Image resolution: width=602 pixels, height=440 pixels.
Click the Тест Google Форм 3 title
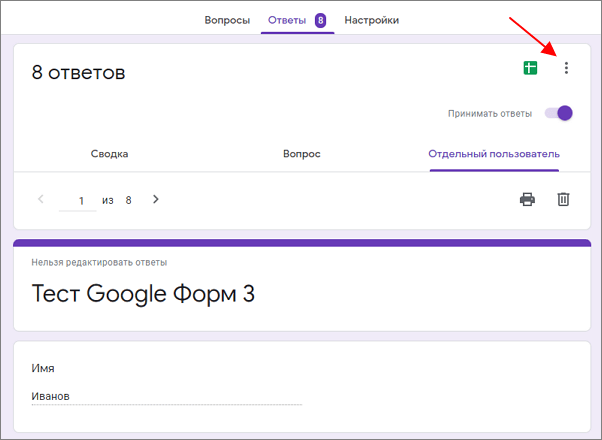(143, 294)
